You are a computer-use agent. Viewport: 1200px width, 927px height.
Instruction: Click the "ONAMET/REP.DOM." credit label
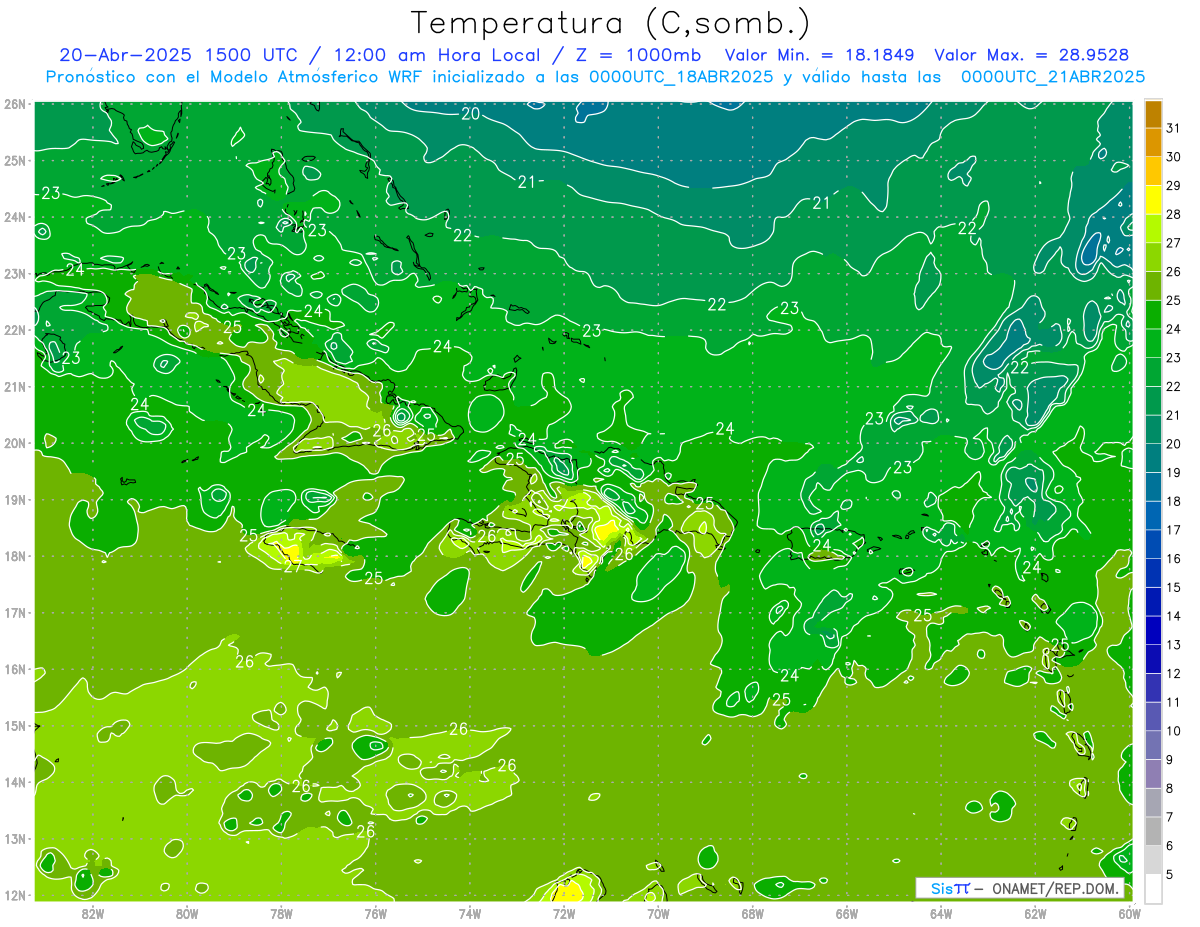[1056, 888]
